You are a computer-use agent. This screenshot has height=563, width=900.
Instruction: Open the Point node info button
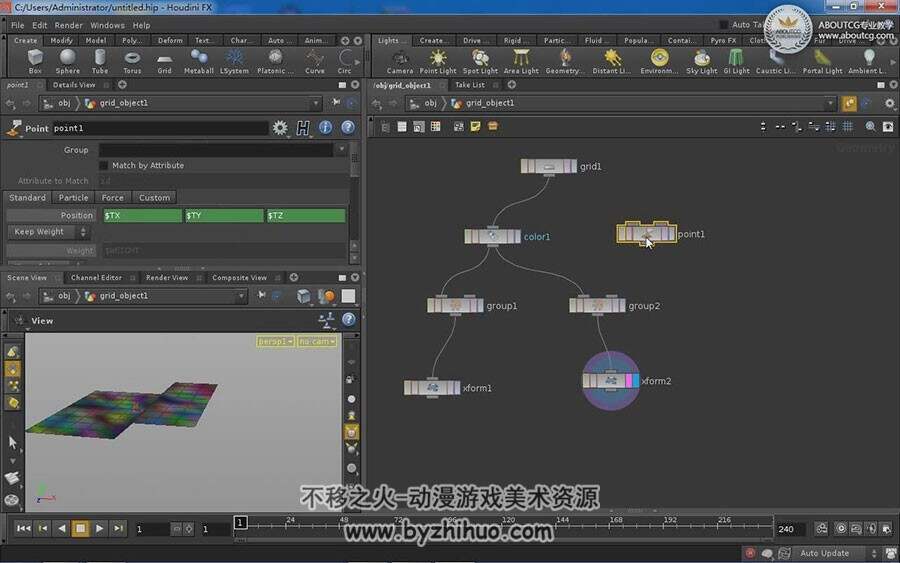[325, 127]
